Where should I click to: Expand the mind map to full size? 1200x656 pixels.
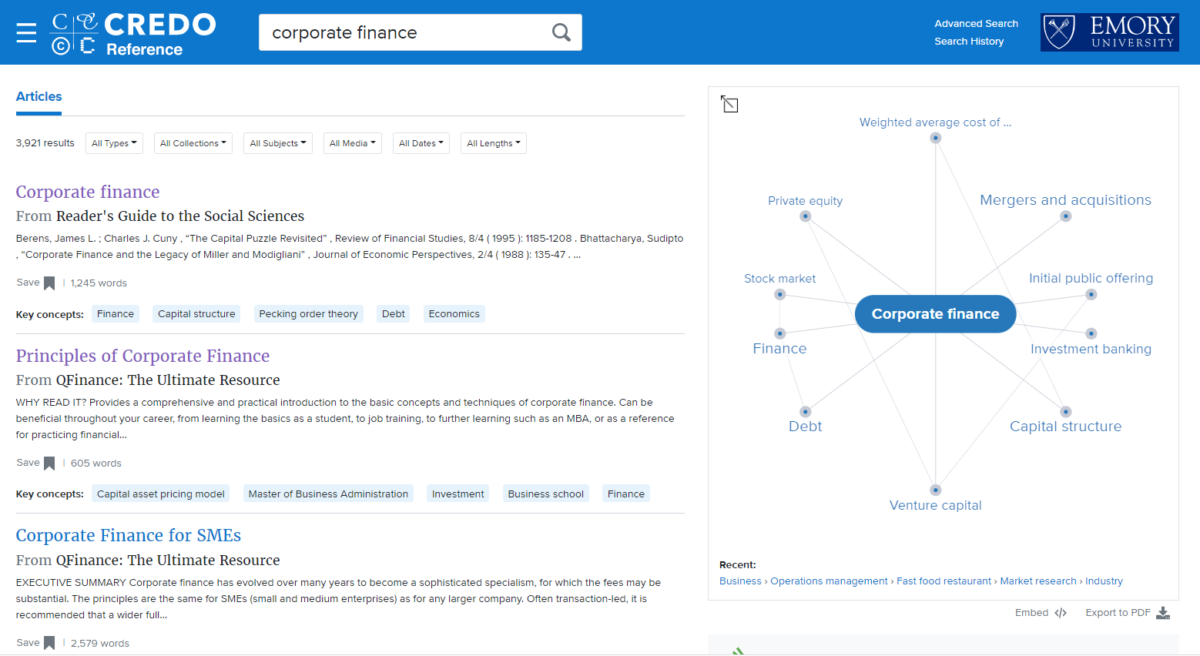(730, 104)
